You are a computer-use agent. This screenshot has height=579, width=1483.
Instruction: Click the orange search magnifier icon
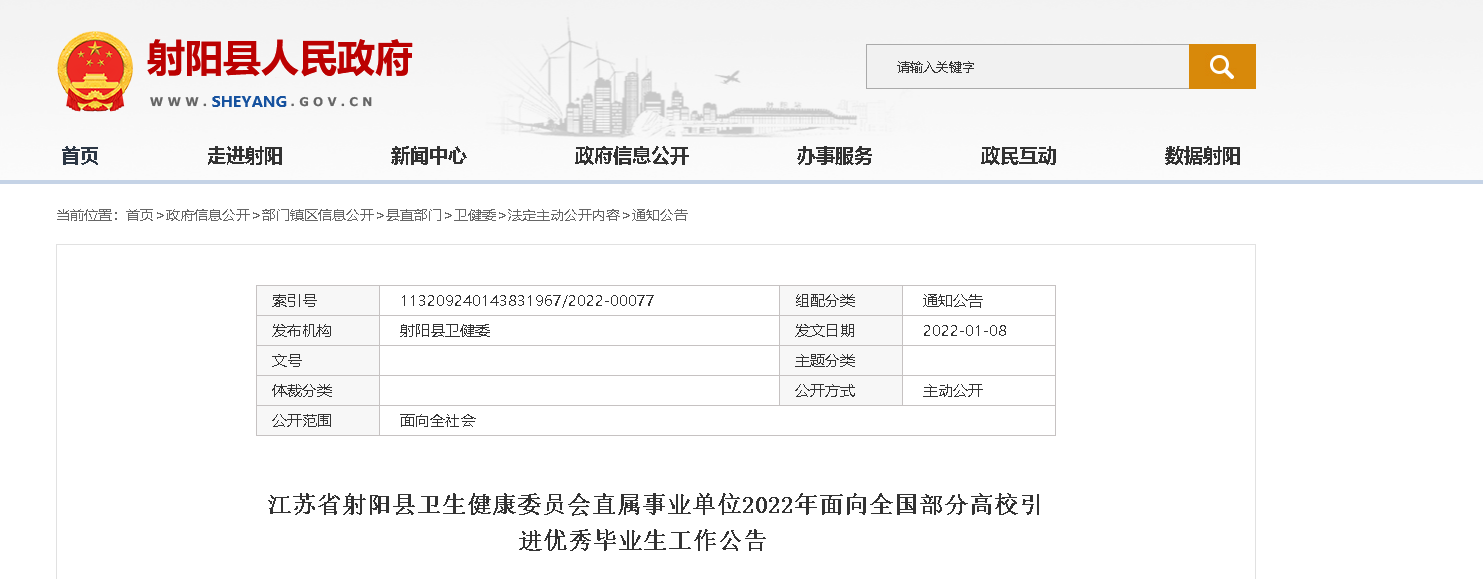pyautogui.click(x=1221, y=67)
